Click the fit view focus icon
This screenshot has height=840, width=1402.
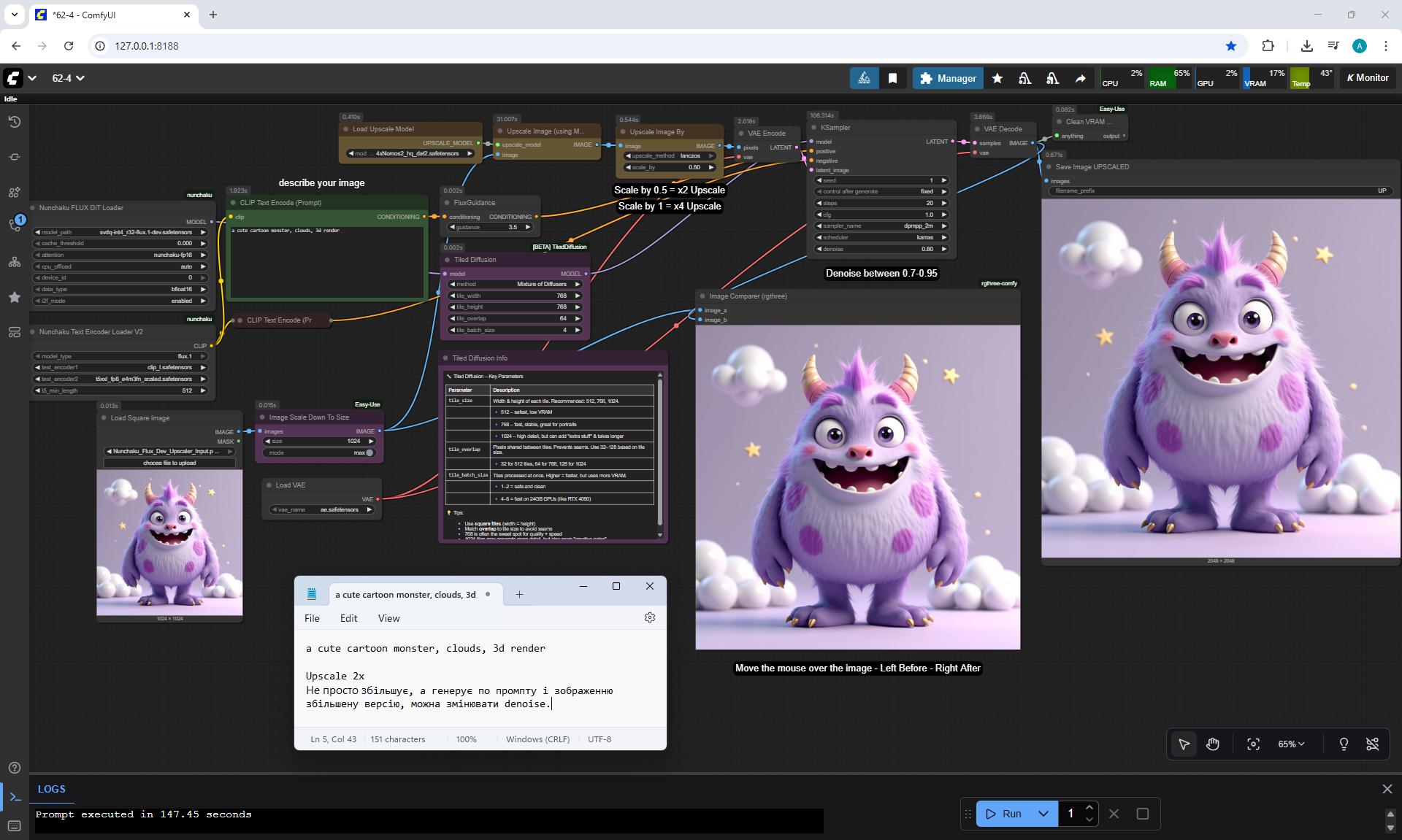pos(1253,744)
